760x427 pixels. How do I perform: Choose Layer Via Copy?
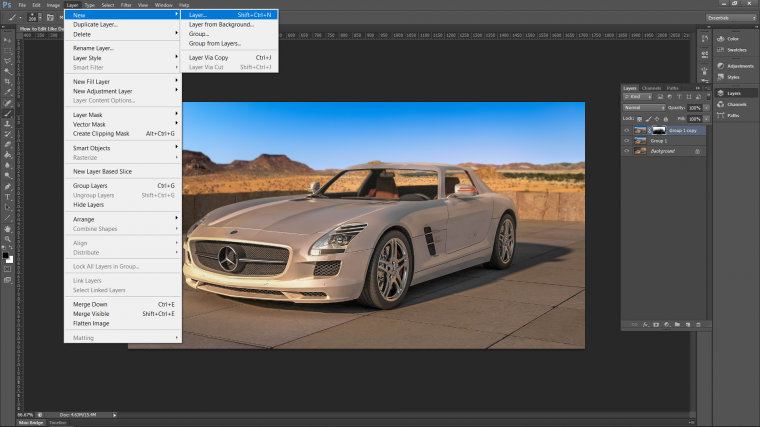click(x=229, y=58)
